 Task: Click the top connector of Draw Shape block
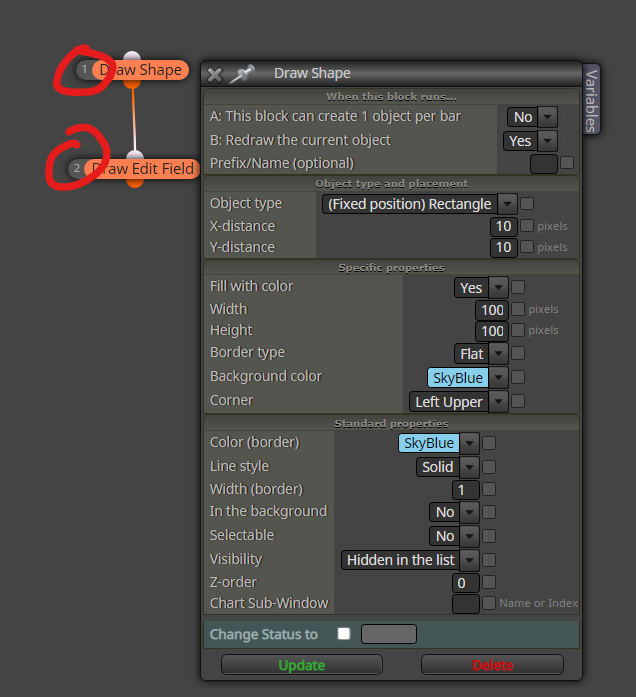(x=132, y=56)
